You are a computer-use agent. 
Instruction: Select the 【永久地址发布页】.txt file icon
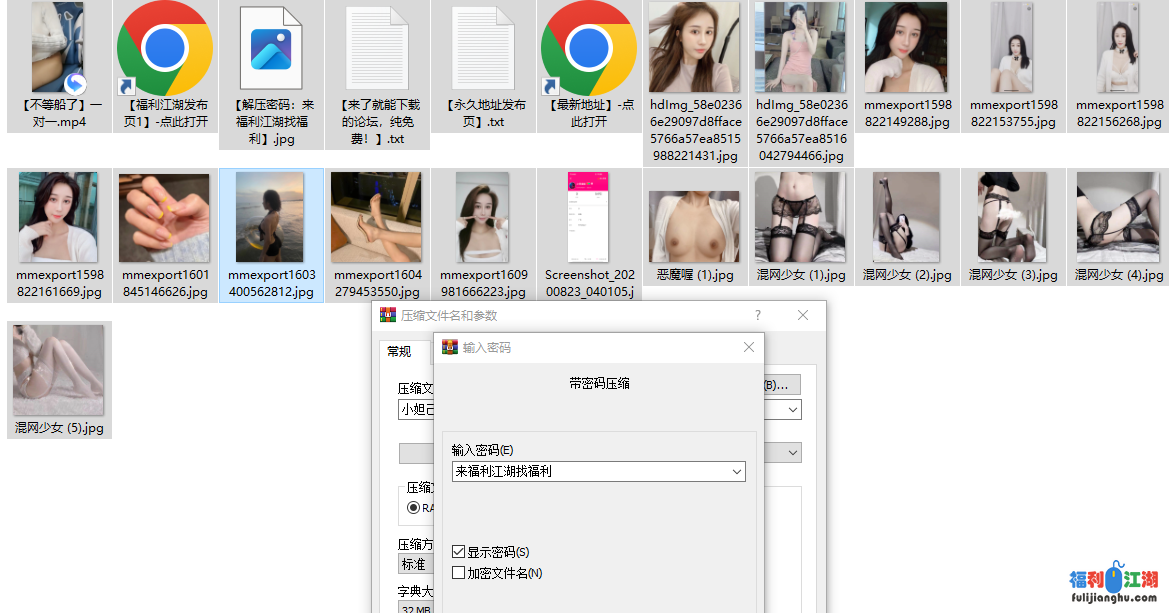coord(482,48)
